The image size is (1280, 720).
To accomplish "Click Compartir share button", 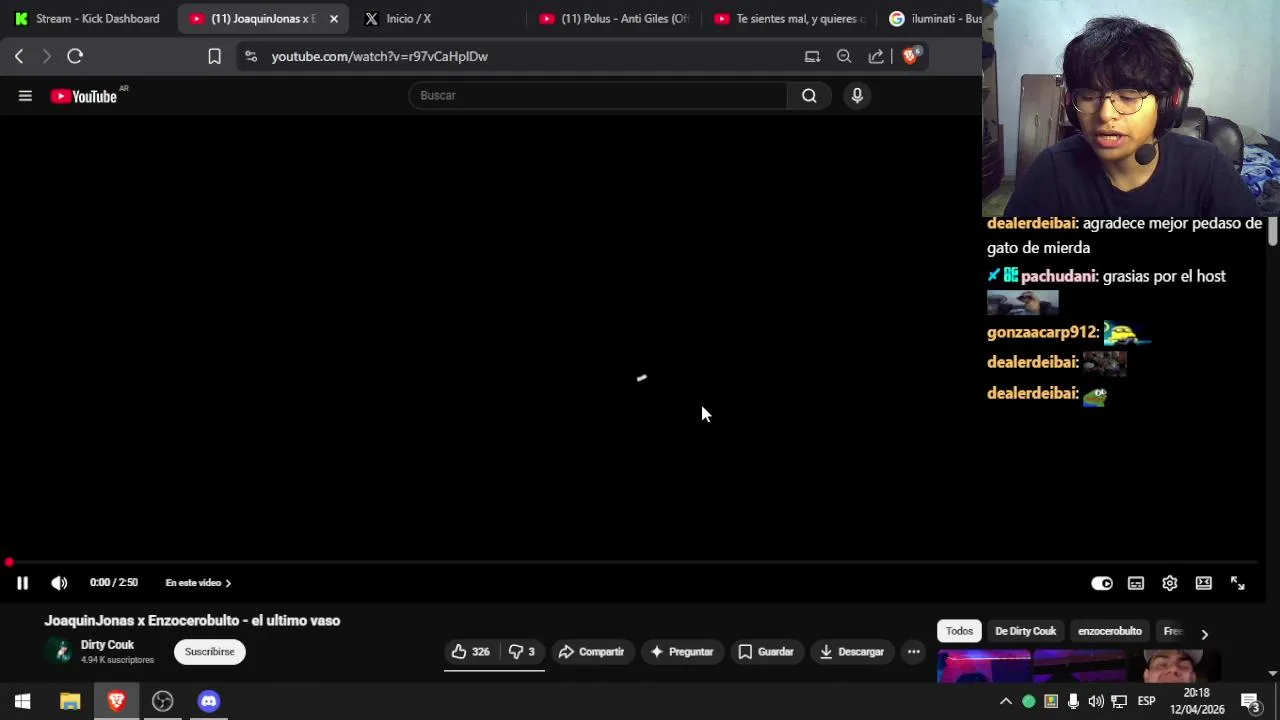I will click(x=591, y=652).
